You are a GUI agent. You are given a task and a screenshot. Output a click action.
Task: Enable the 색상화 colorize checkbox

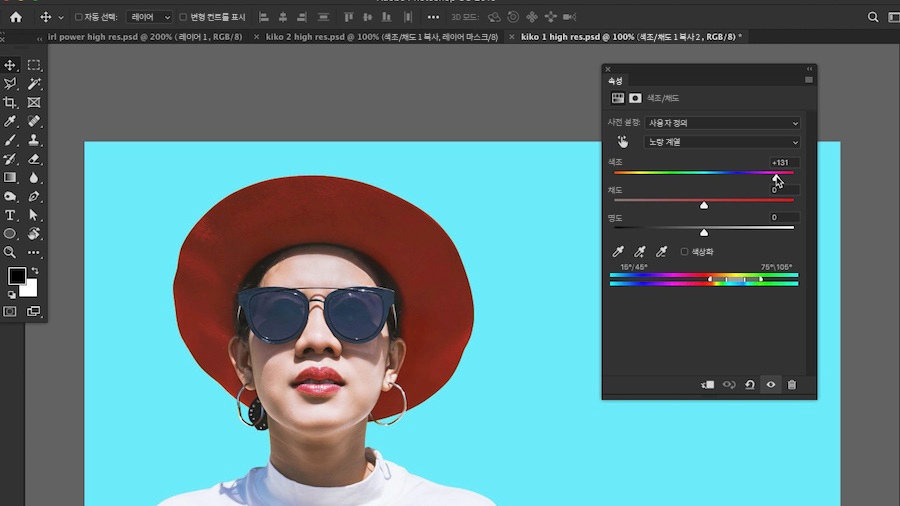[x=684, y=252]
